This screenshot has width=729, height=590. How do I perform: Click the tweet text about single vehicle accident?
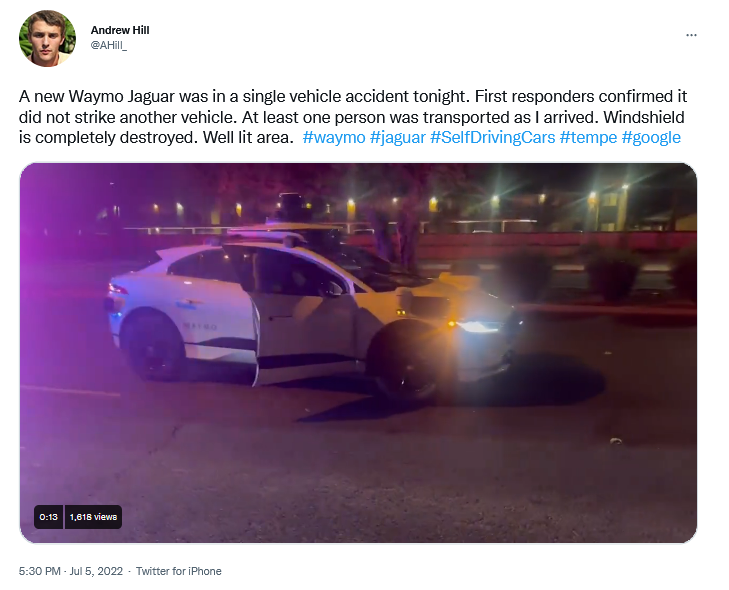[x=352, y=117]
